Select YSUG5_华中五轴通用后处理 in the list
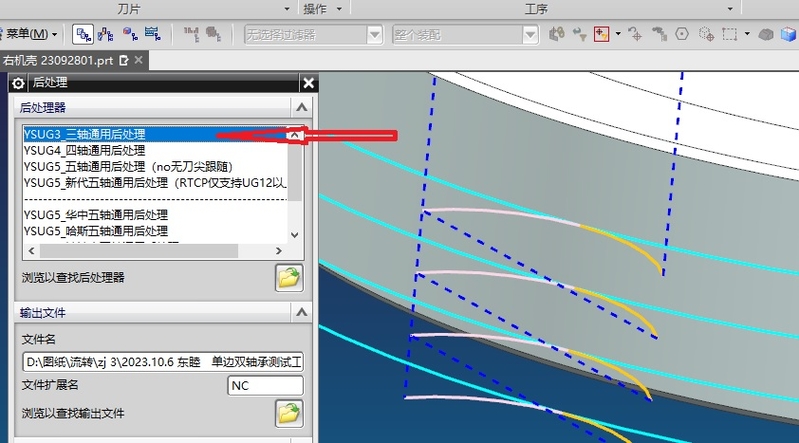Viewport: 799px width, 443px height. tap(155, 215)
